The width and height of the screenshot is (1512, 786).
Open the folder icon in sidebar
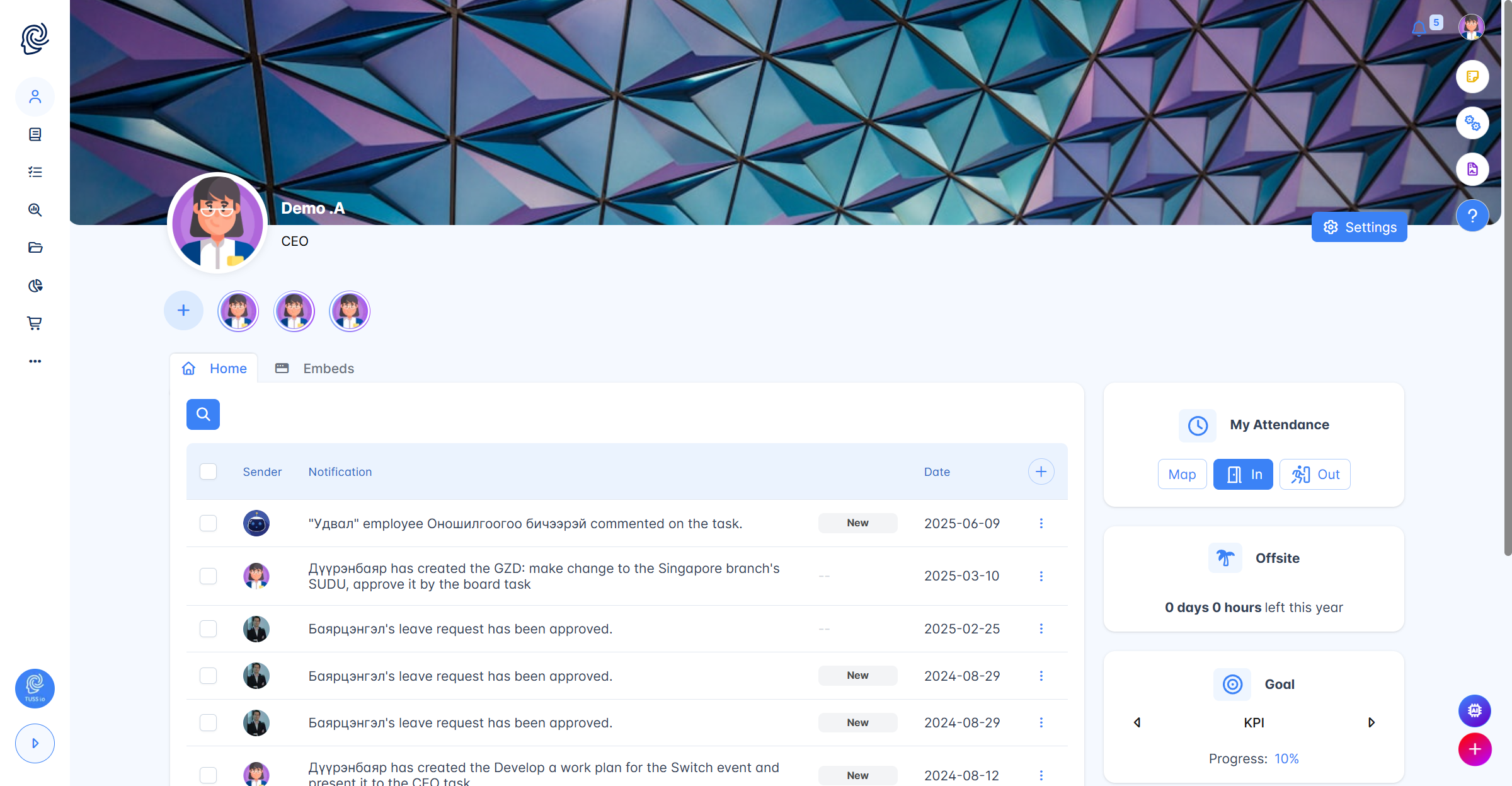[35, 248]
